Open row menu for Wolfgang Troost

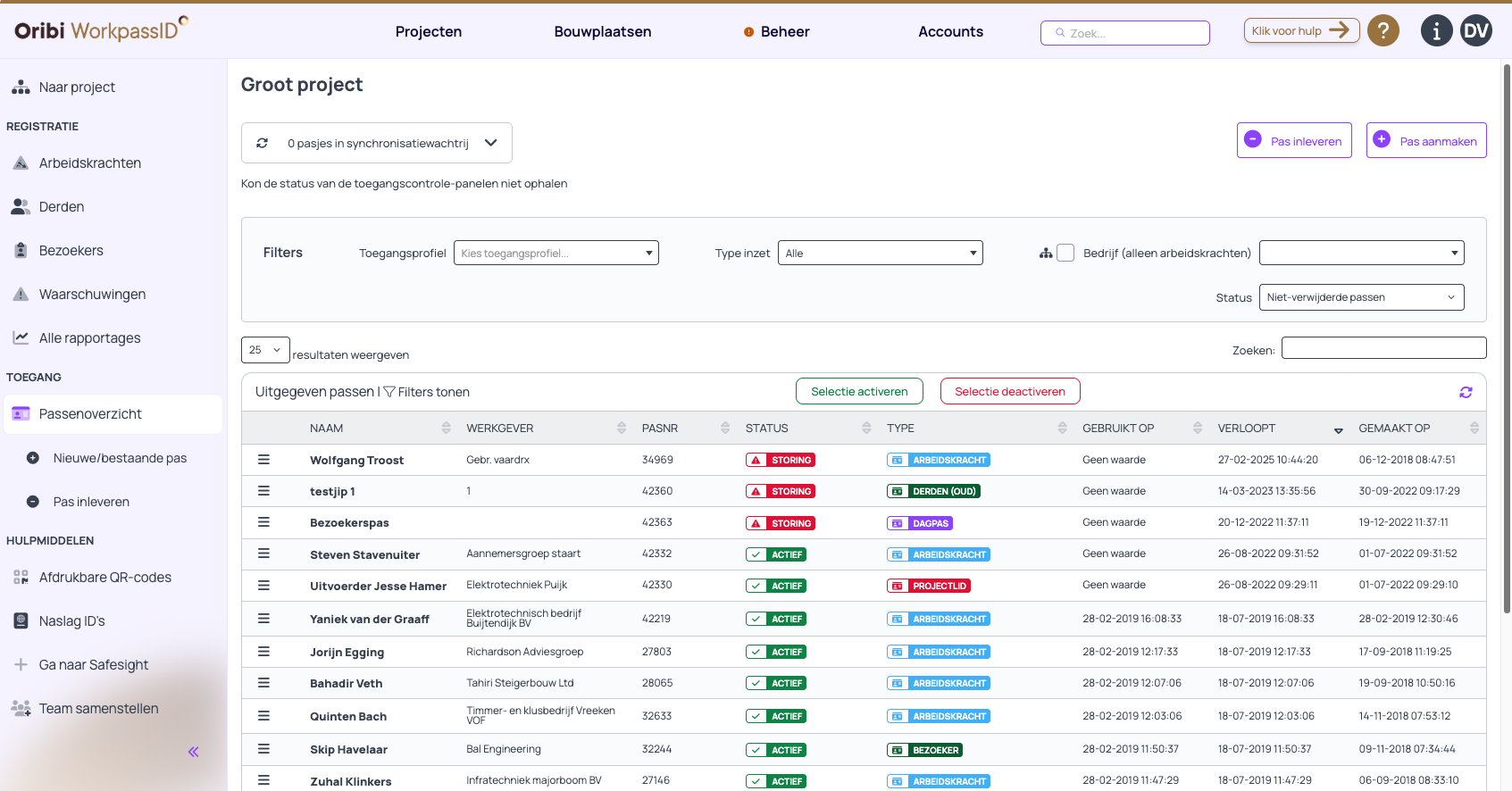263,460
